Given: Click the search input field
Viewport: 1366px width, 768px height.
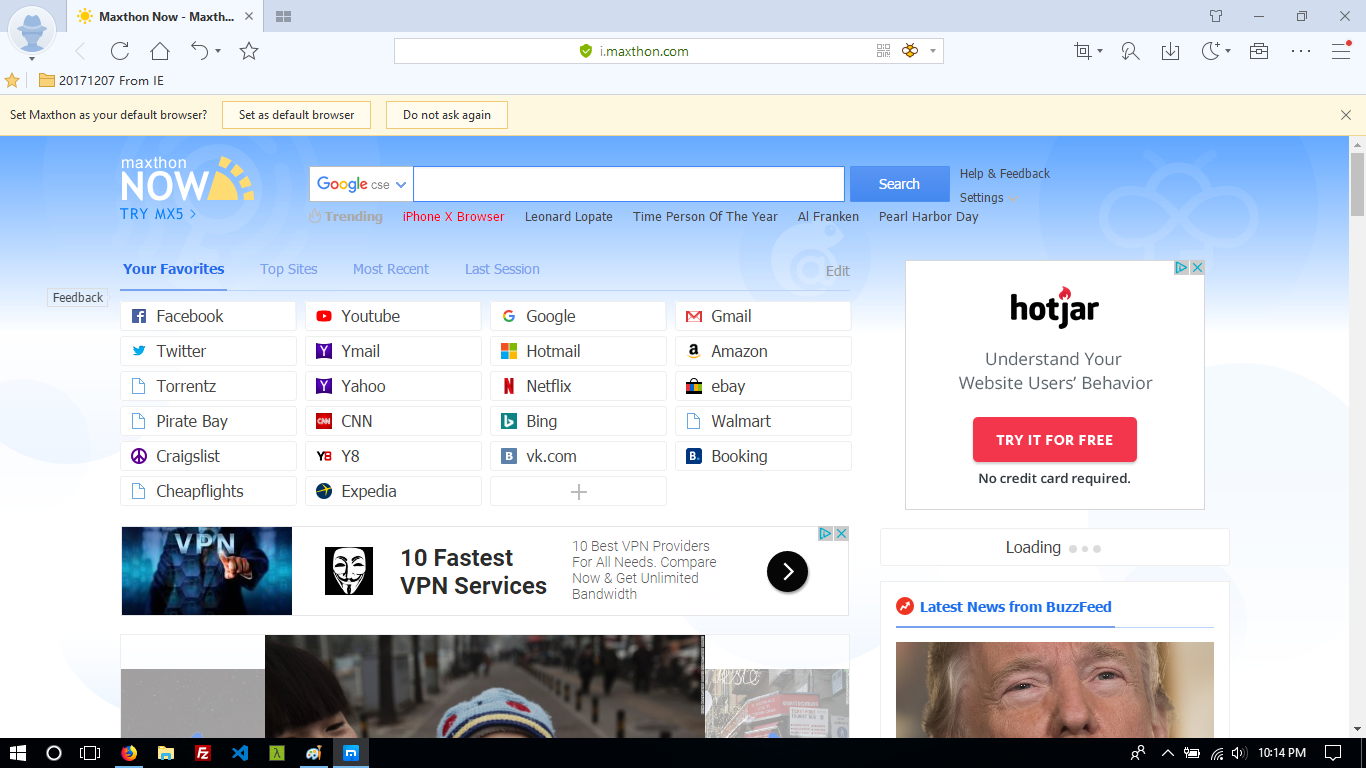Looking at the screenshot, I should click(629, 184).
